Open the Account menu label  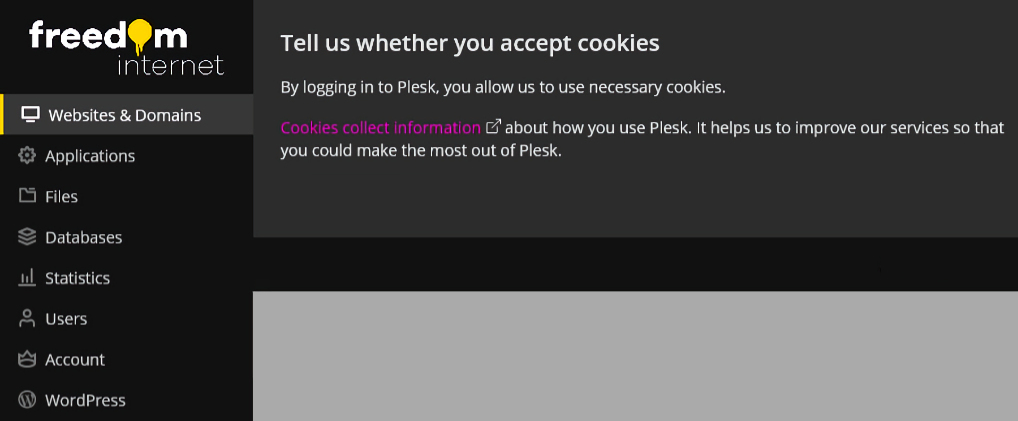pos(75,360)
